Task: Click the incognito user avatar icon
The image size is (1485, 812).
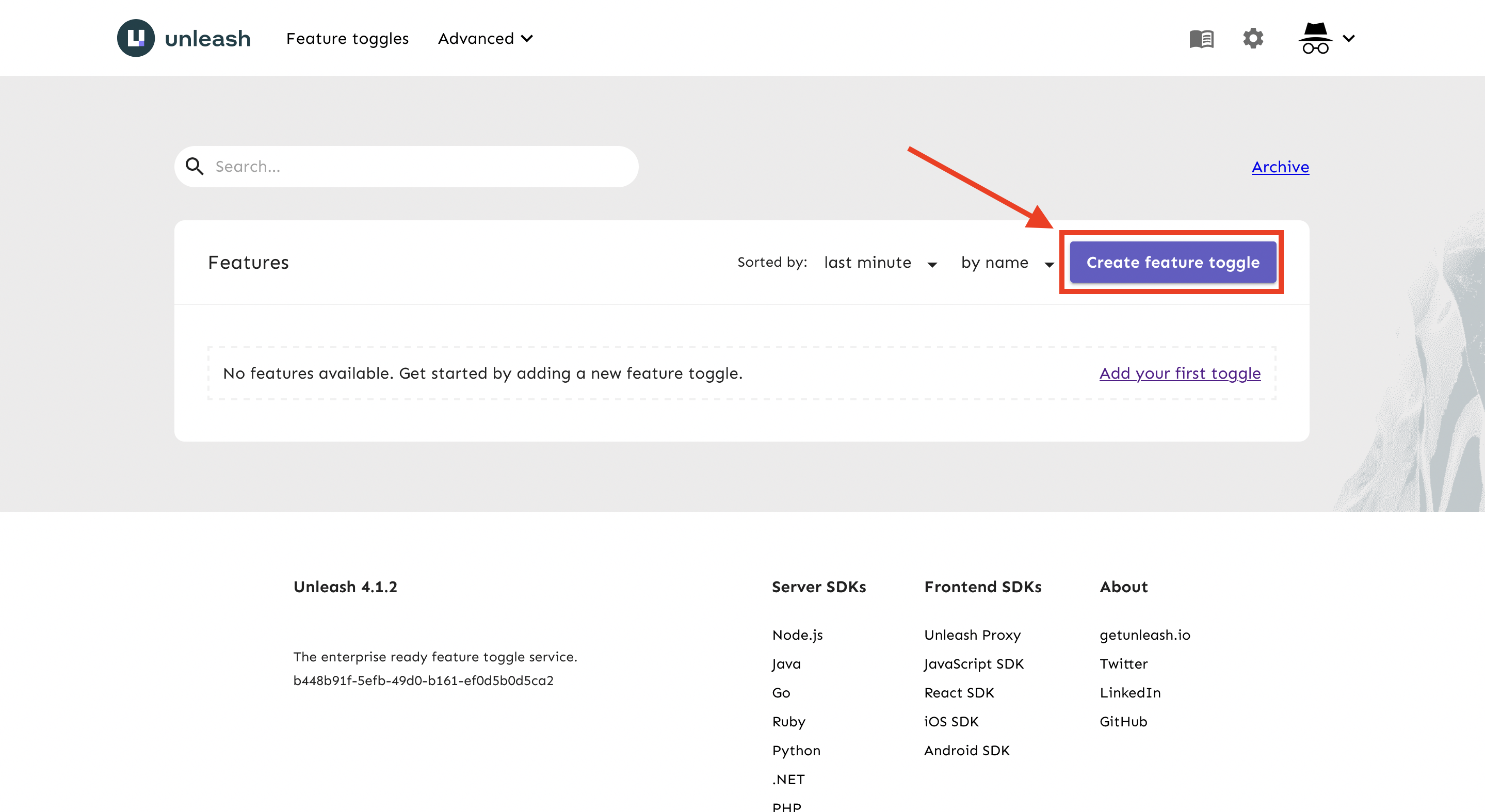Action: click(x=1315, y=38)
